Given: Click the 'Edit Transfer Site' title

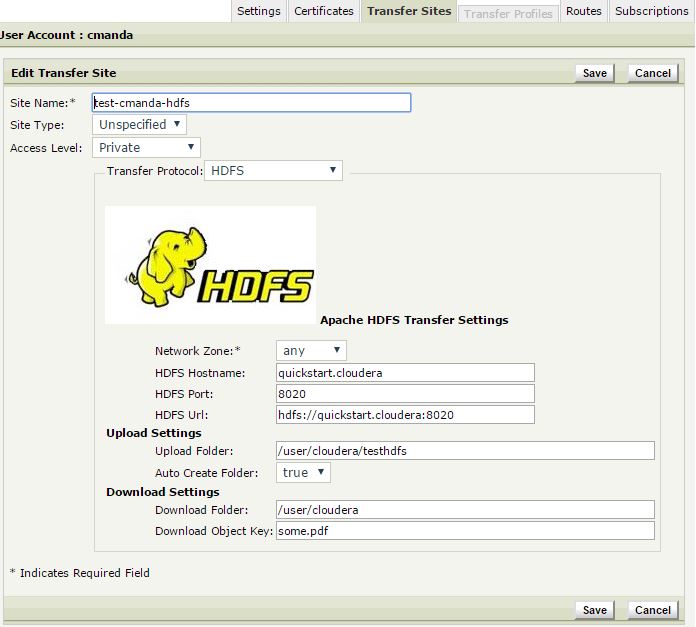Looking at the screenshot, I should (x=63, y=73).
